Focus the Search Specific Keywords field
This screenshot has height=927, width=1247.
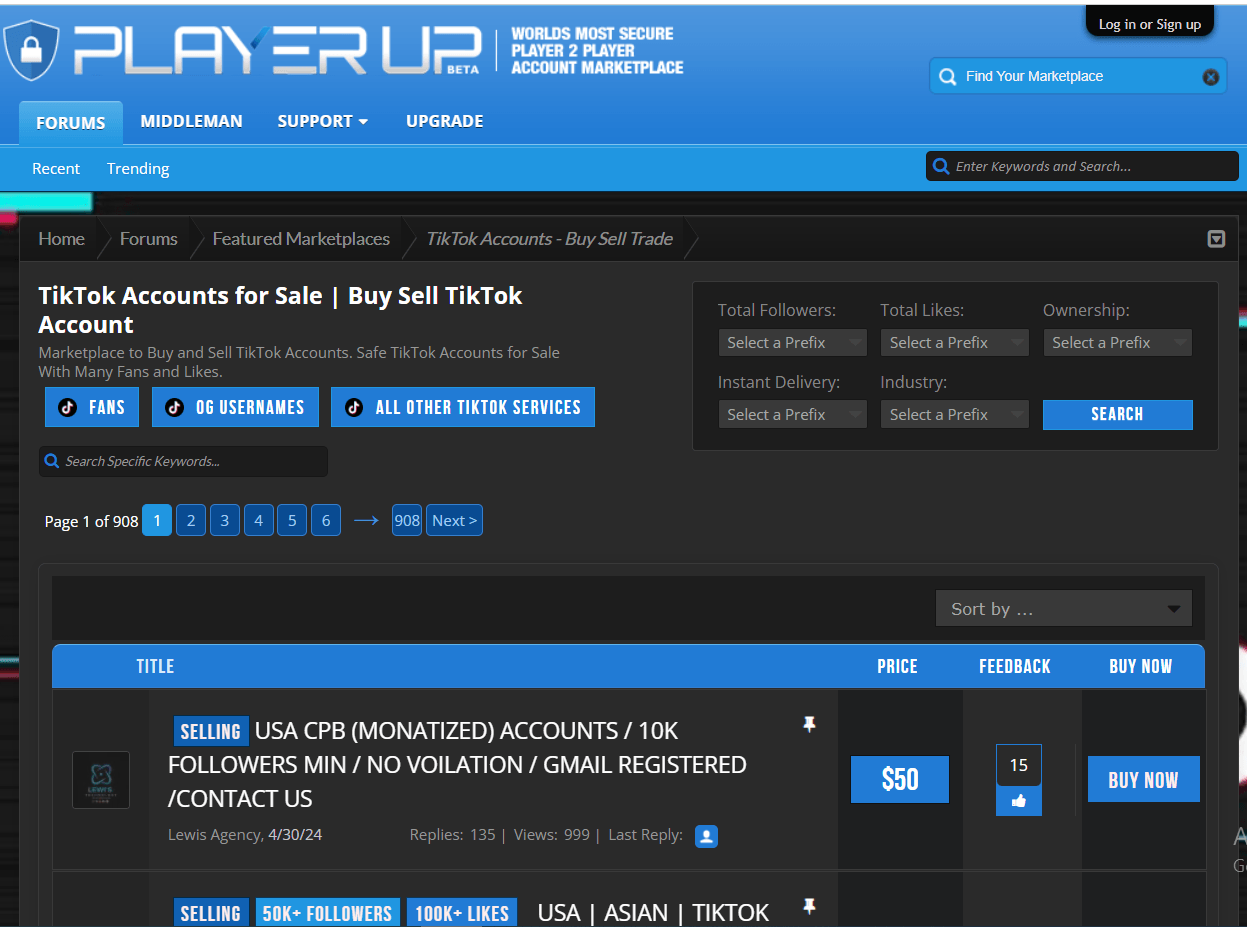click(183, 462)
